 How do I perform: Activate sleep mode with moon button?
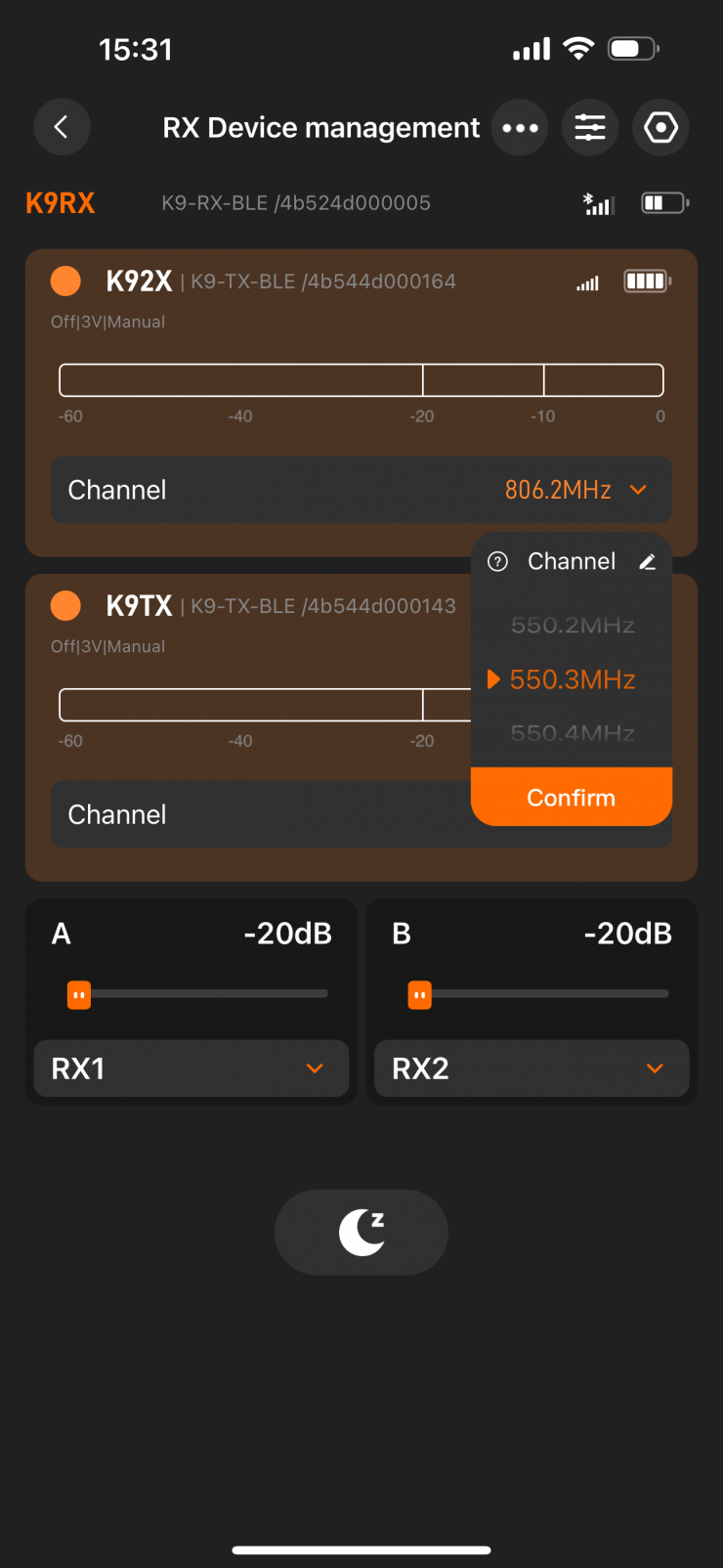361,1232
